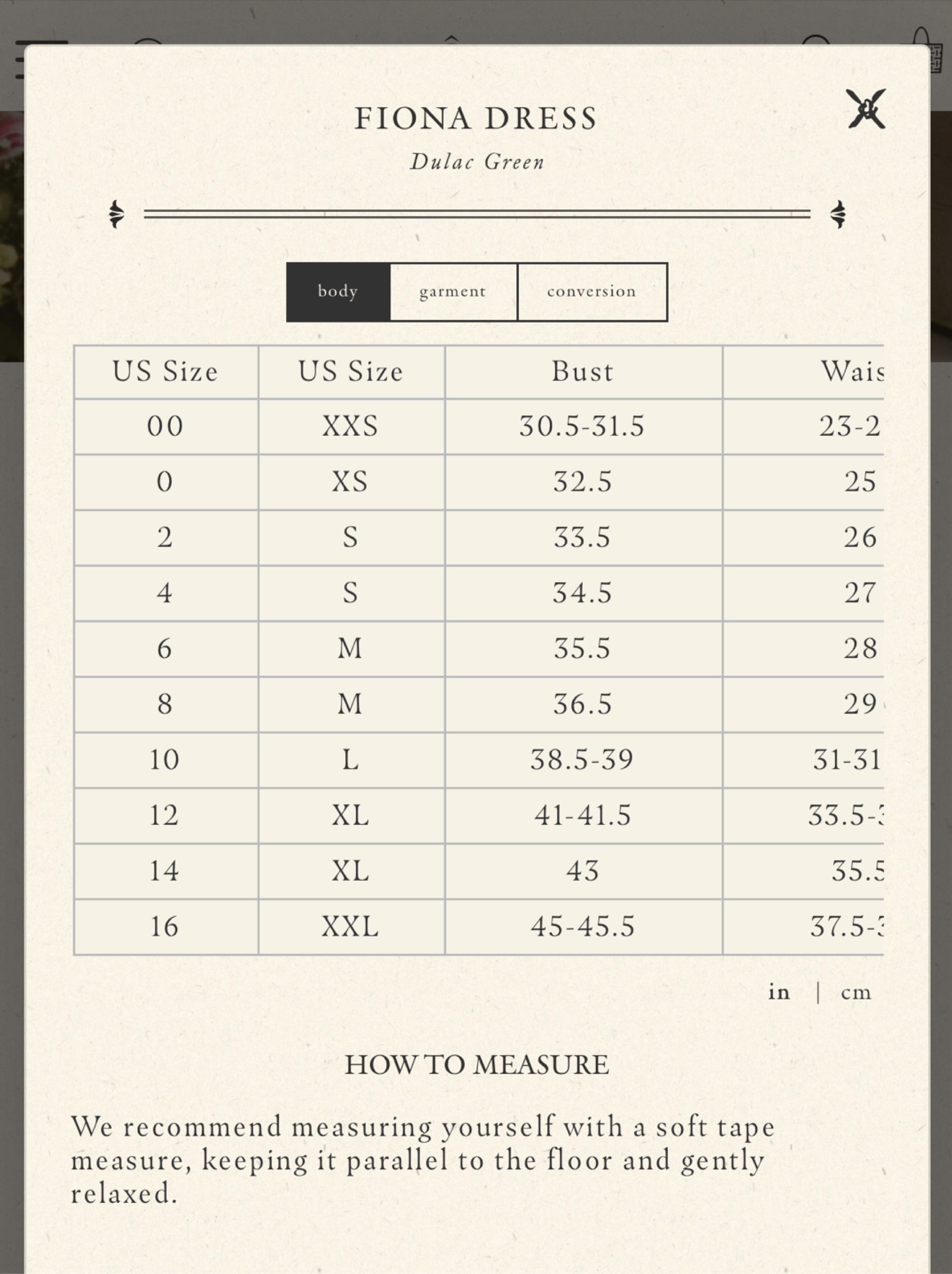The image size is (952, 1274).
Task: Click the FIONA DRESS title
Action: (475, 119)
